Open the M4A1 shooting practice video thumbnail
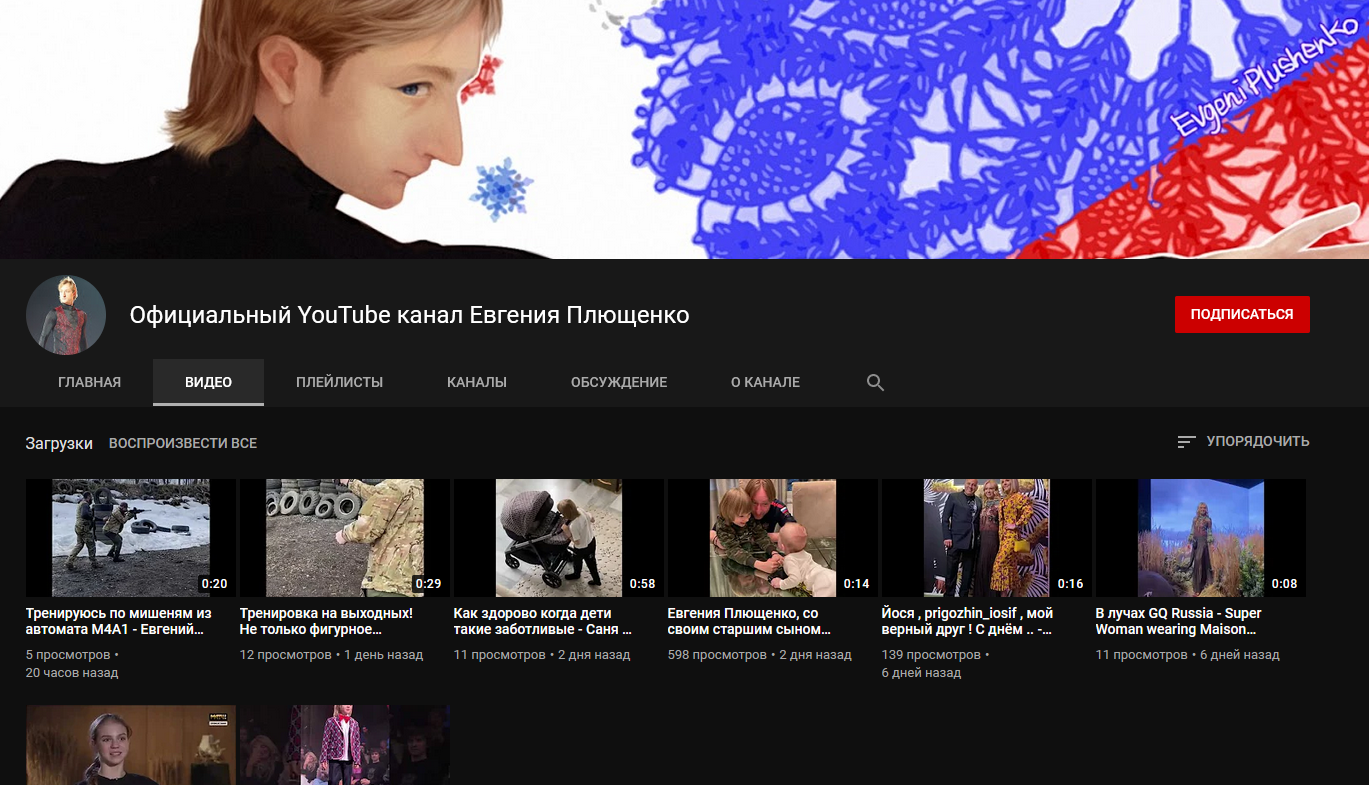The image size is (1369, 785). (130, 538)
